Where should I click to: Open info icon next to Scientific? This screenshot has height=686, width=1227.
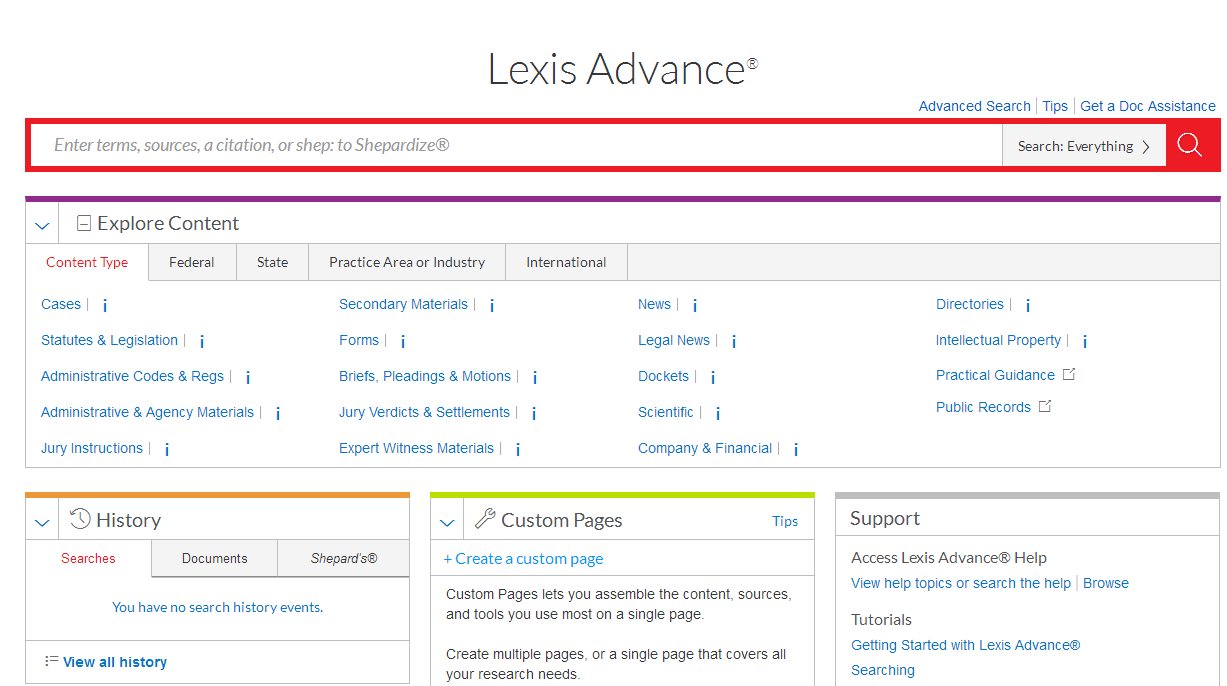pyautogui.click(x=718, y=414)
